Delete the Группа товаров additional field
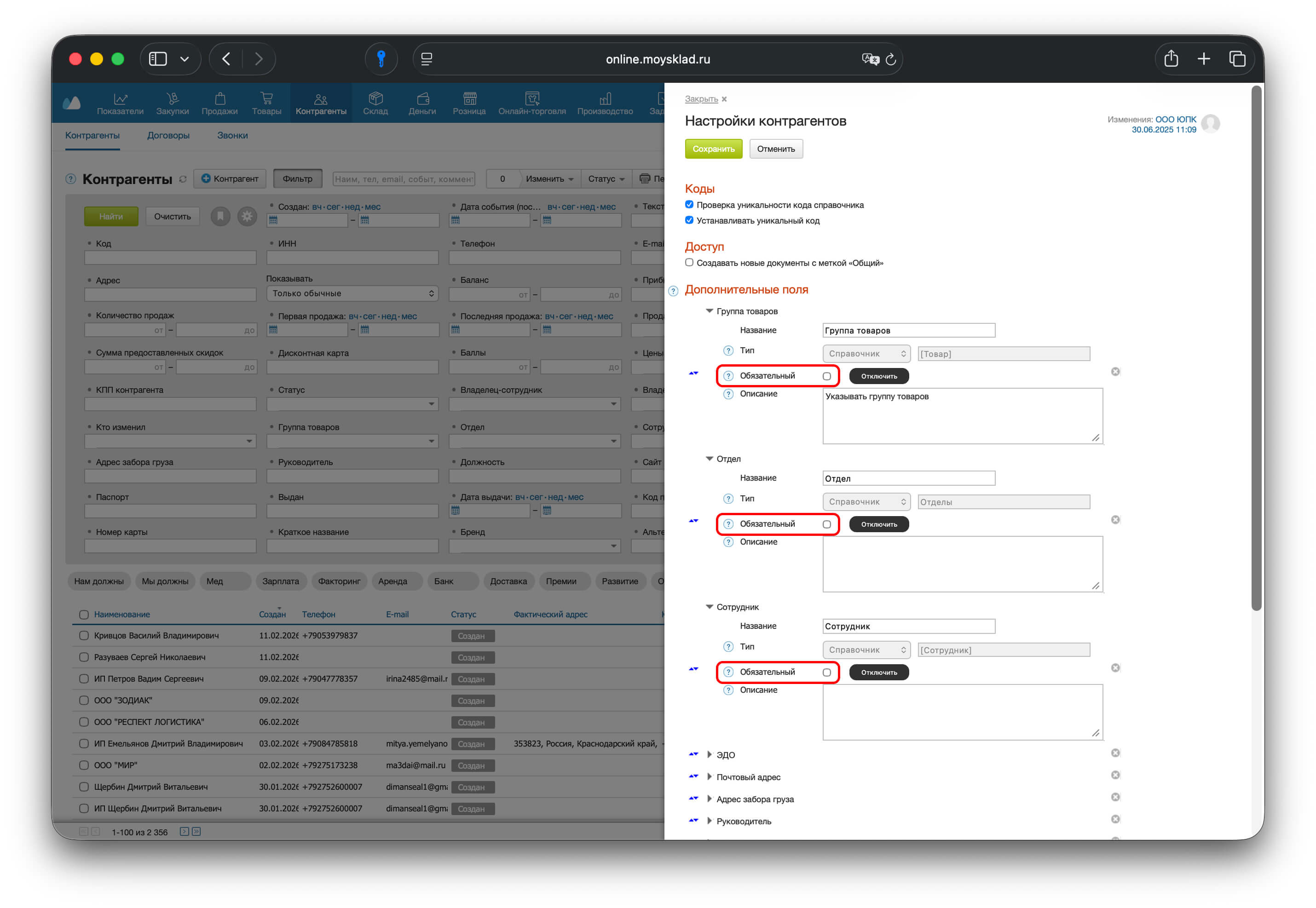This screenshot has width=1316, height=908. [x=1115, y=372]
